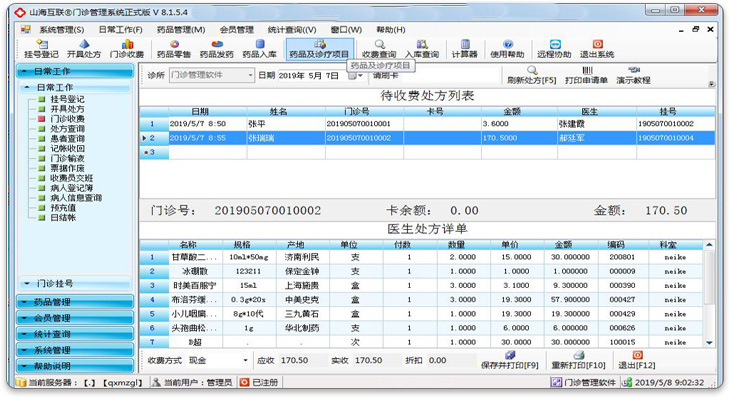The image size is (730, 398).
Task: Expand the 会员管理 sidebar panel
Action: click(75, 318)
